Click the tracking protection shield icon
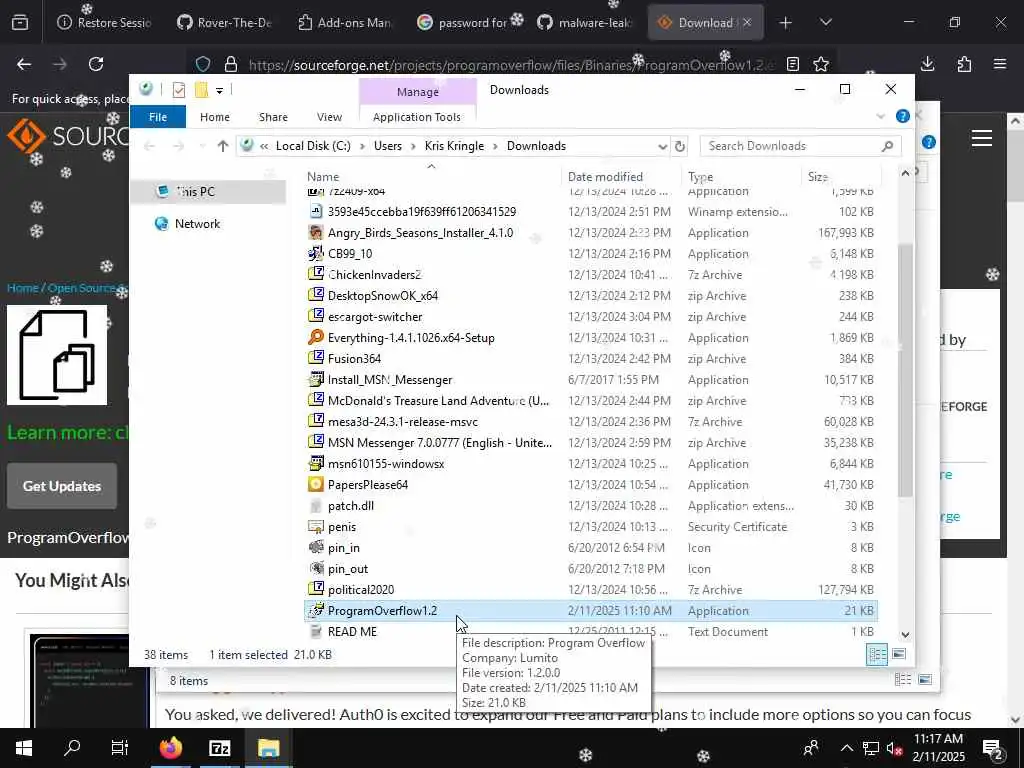This screenshot has width=1024, height=768. (x=203, y=64)
